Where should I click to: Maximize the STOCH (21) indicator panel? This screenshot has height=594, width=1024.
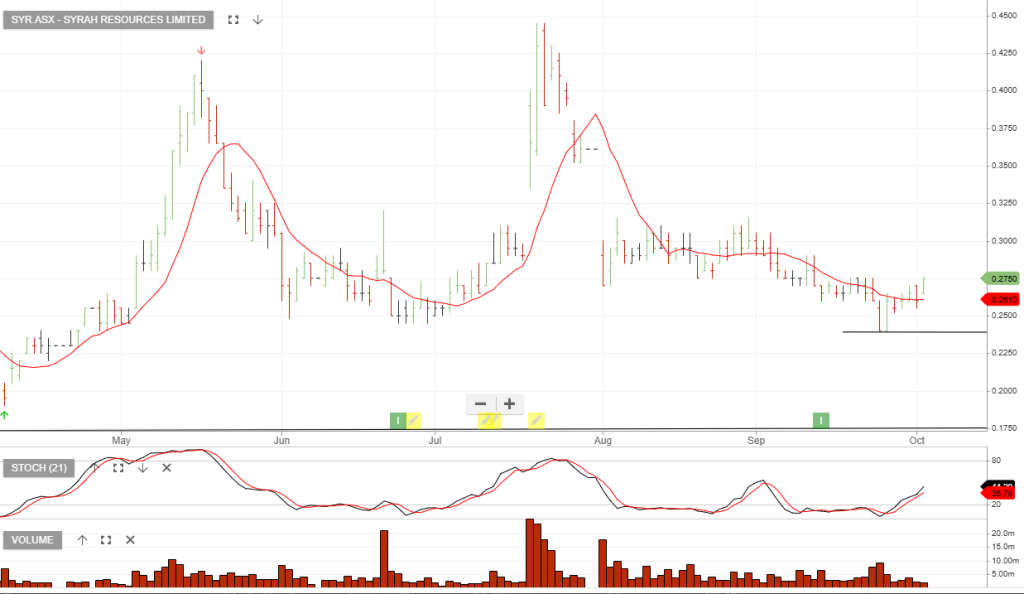pos(118,467)
